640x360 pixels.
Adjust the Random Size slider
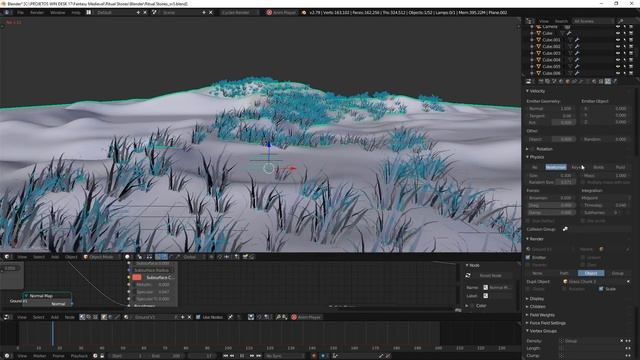point(551,182)
